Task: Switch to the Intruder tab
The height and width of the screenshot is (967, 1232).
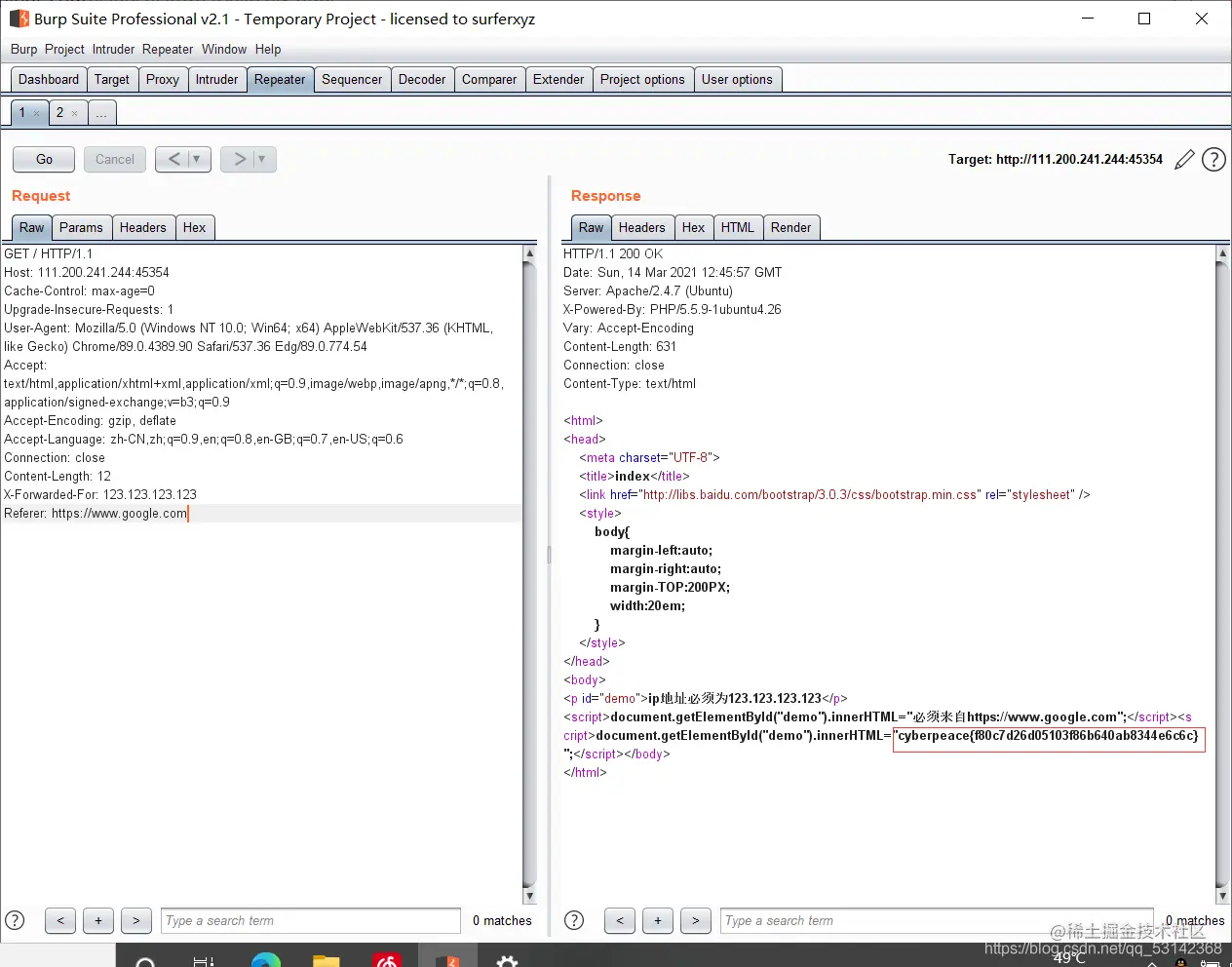Action: pyautogui.click(x=216, y=80)
